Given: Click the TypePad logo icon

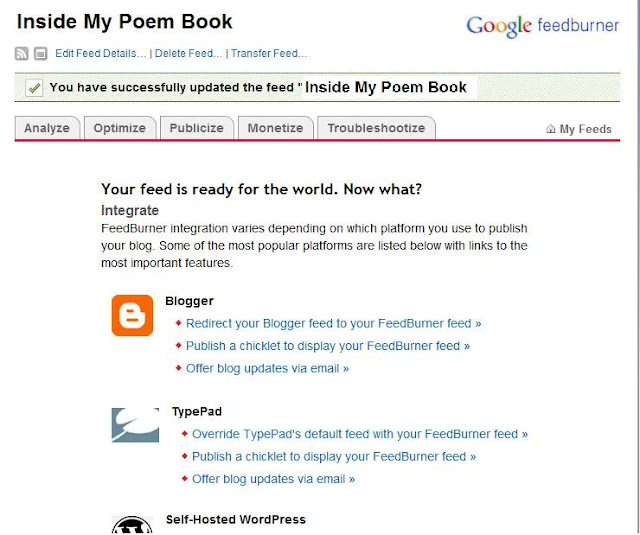Looking at the screenshot, I should click(135, 425).
